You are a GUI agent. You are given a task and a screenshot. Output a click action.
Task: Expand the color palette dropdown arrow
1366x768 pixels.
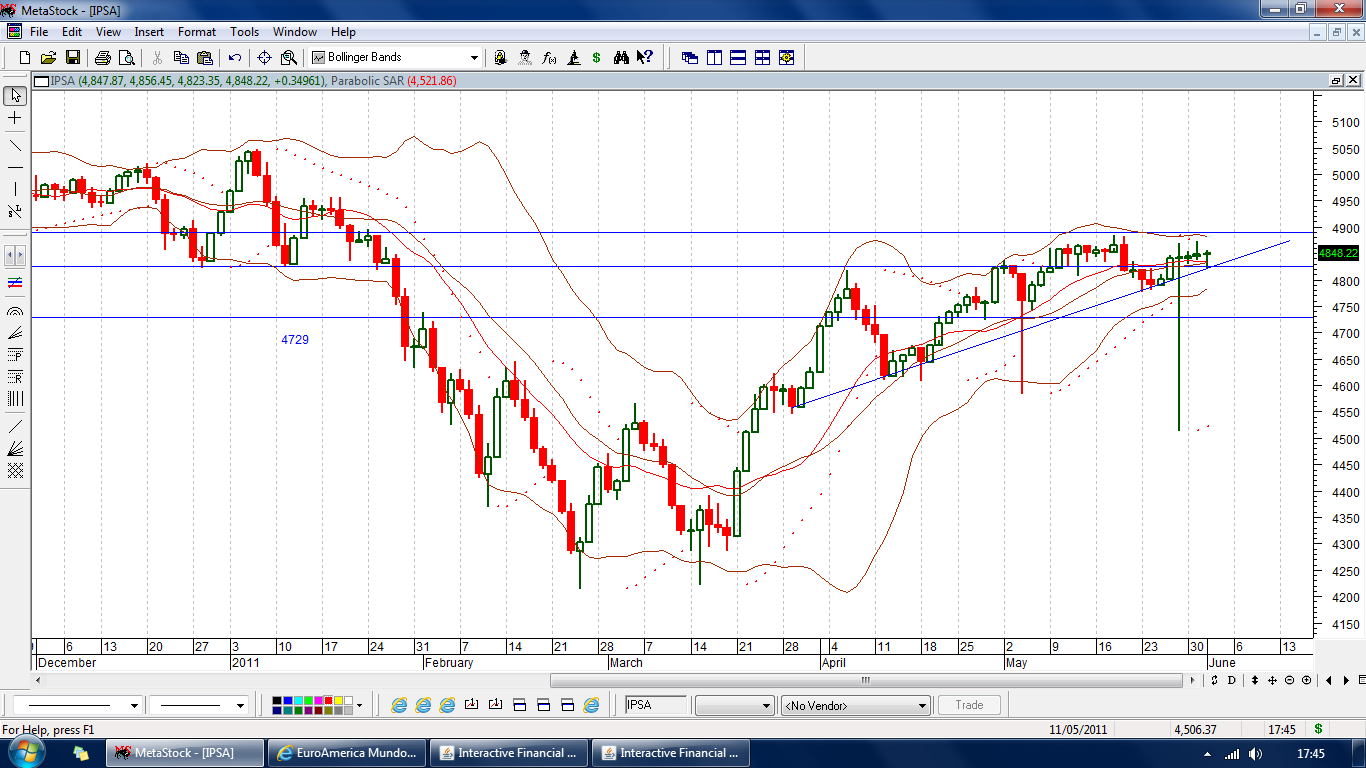tap(359, 706)
